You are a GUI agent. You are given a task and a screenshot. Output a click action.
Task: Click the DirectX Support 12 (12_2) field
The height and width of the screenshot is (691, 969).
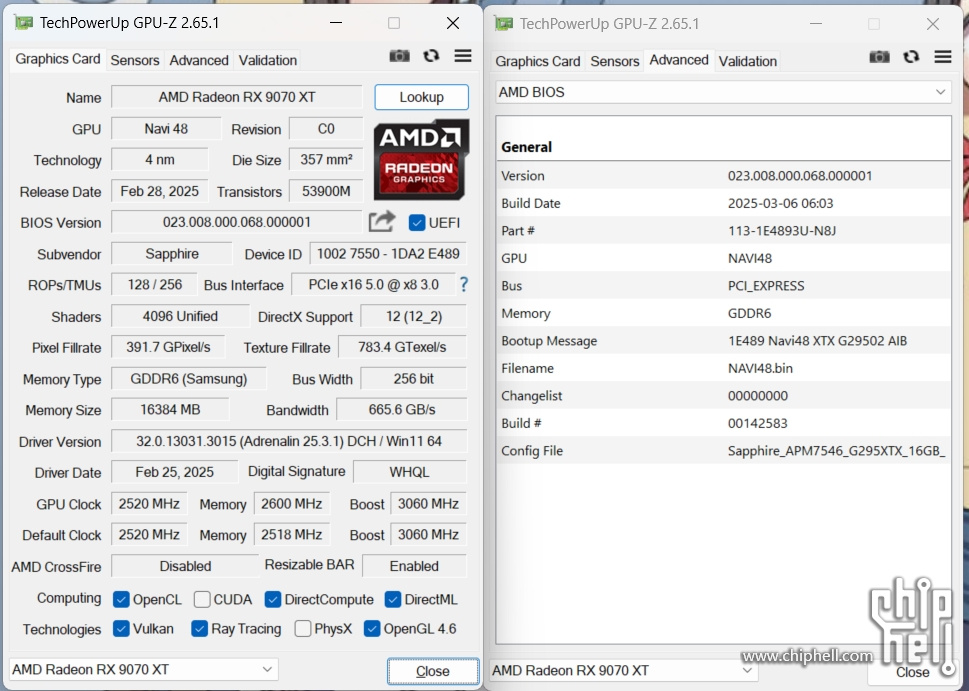(413, 316)
